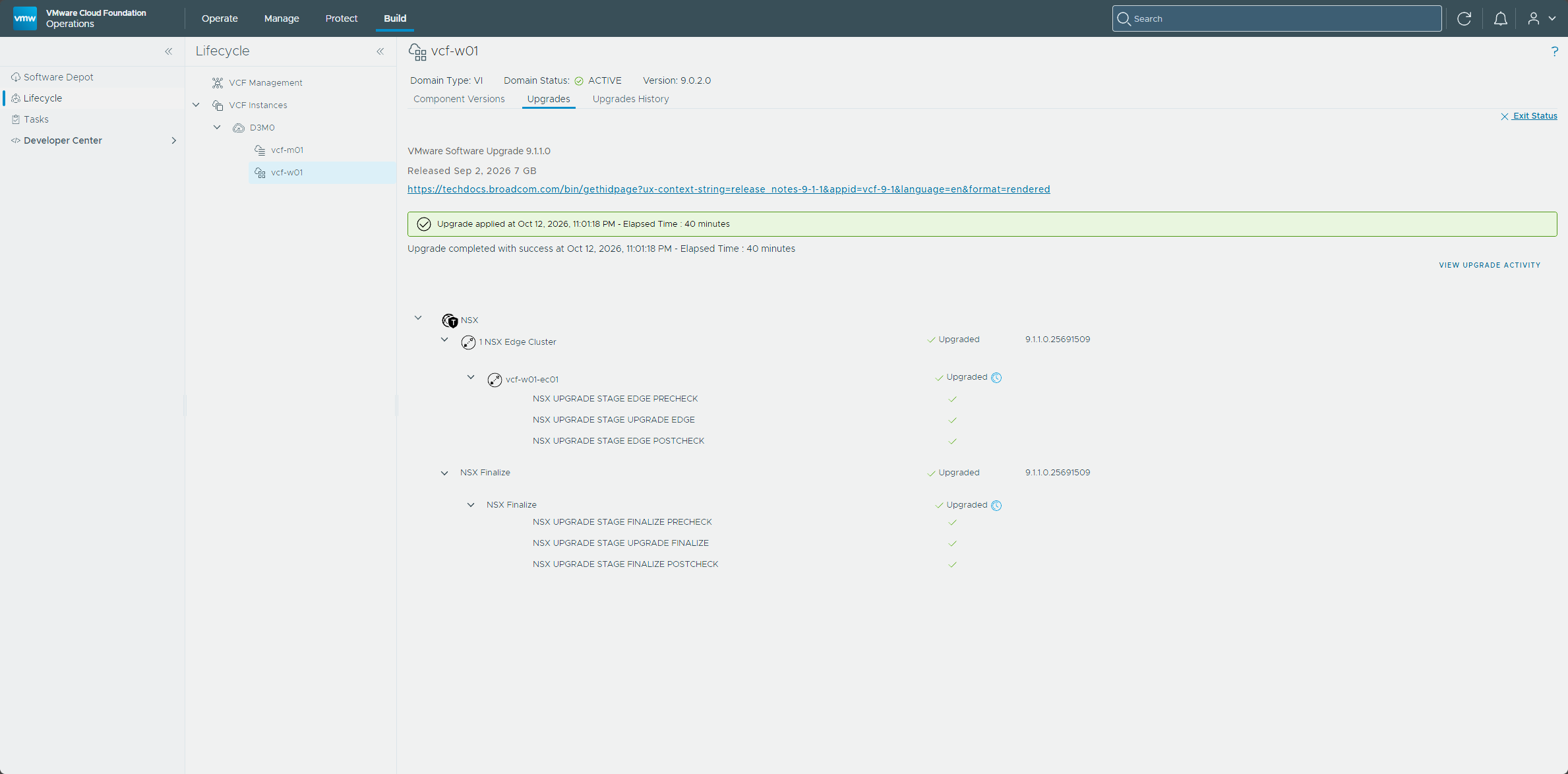Expand the Developer Center submenu arrow
Viewport: 1568px width, 774px height.
[174, 140]
